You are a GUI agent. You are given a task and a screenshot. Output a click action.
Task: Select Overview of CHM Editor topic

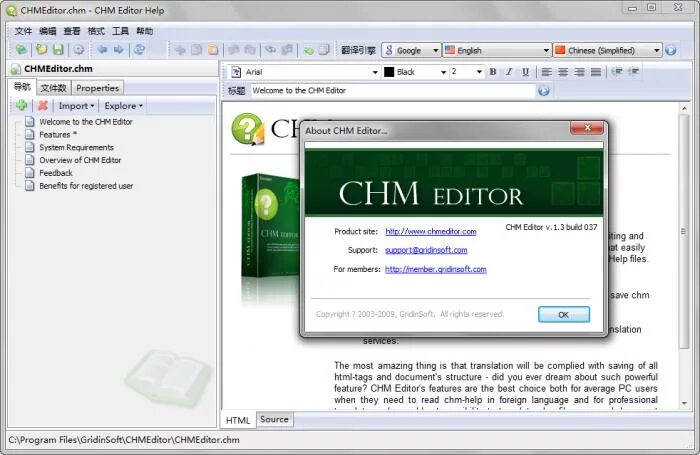tap(80, 160)
